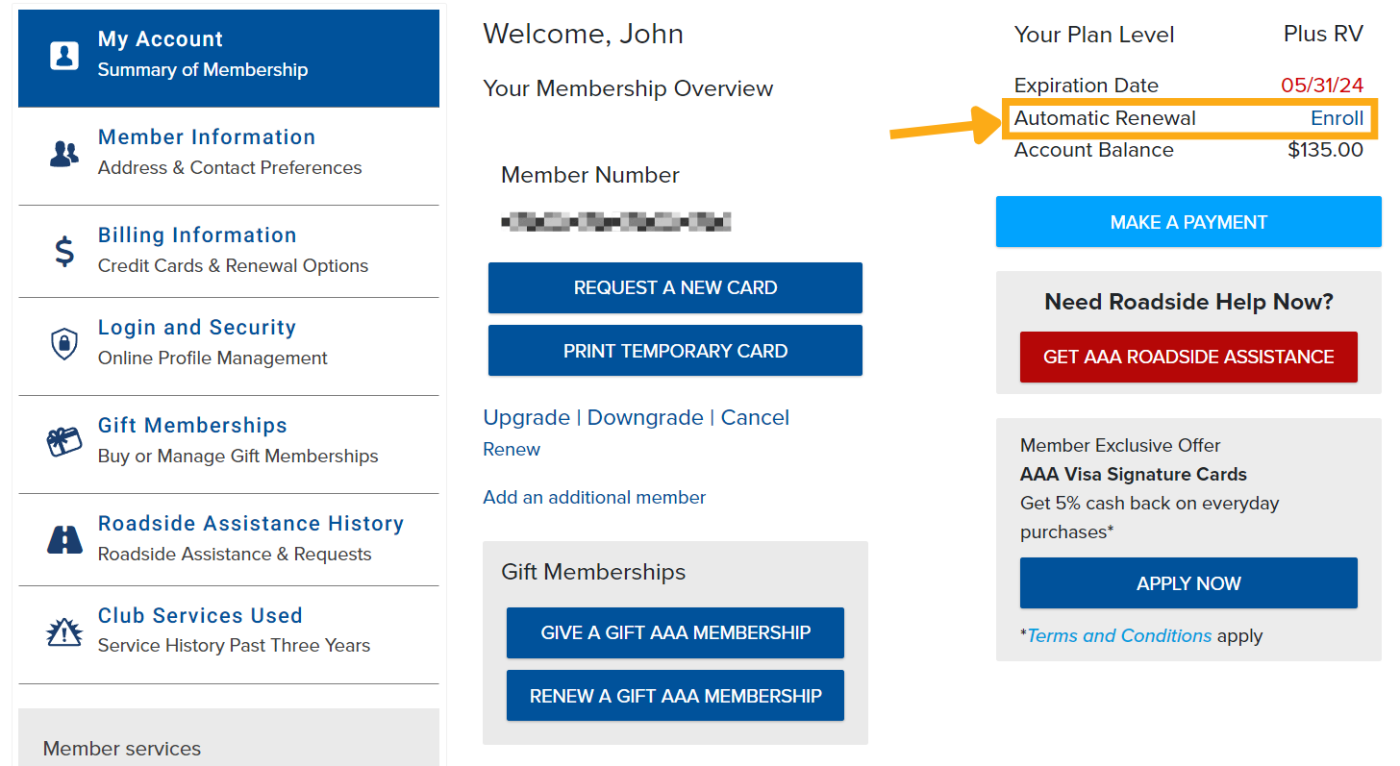Click the Gift Memberships panel heading
The height and width of the screenshot is (766, 1400).
(593, 572)
